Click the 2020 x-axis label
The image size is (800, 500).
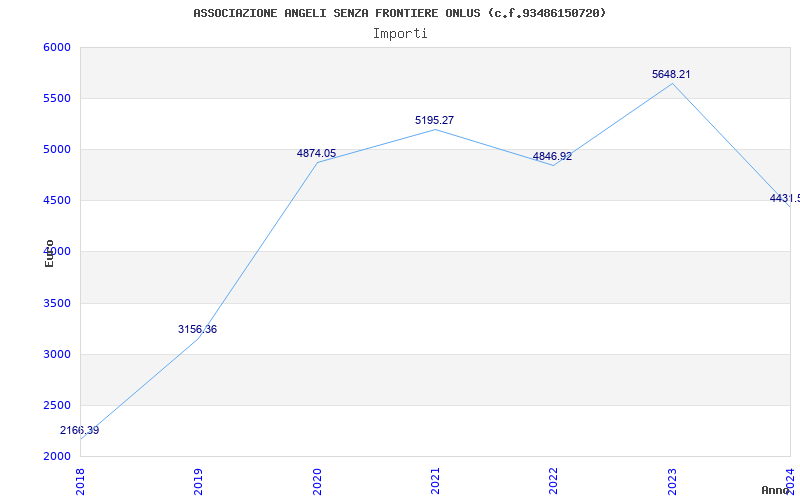click(x=316, y=481)
